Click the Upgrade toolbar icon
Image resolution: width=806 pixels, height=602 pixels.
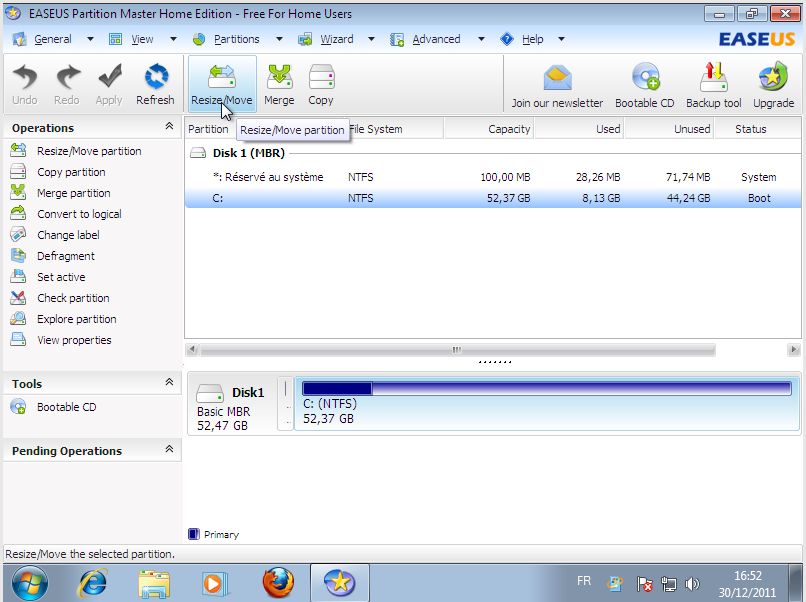click(x=773, y=77)
